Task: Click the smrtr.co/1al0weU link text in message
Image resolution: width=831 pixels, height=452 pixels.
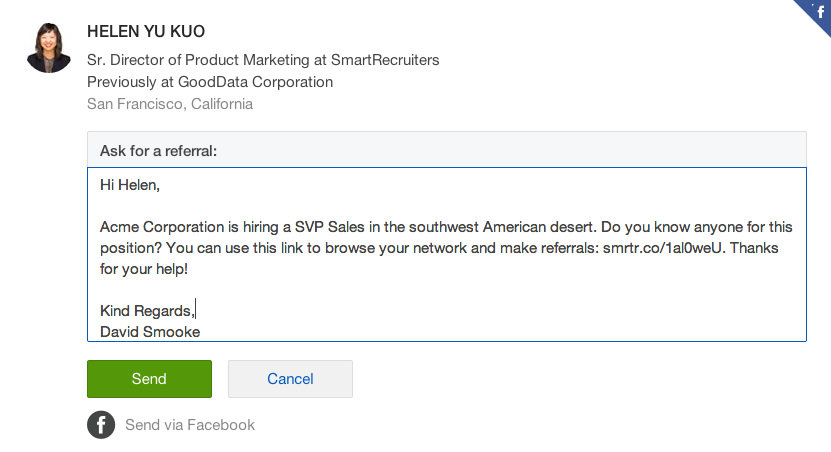Action: [x=662, y=248]
